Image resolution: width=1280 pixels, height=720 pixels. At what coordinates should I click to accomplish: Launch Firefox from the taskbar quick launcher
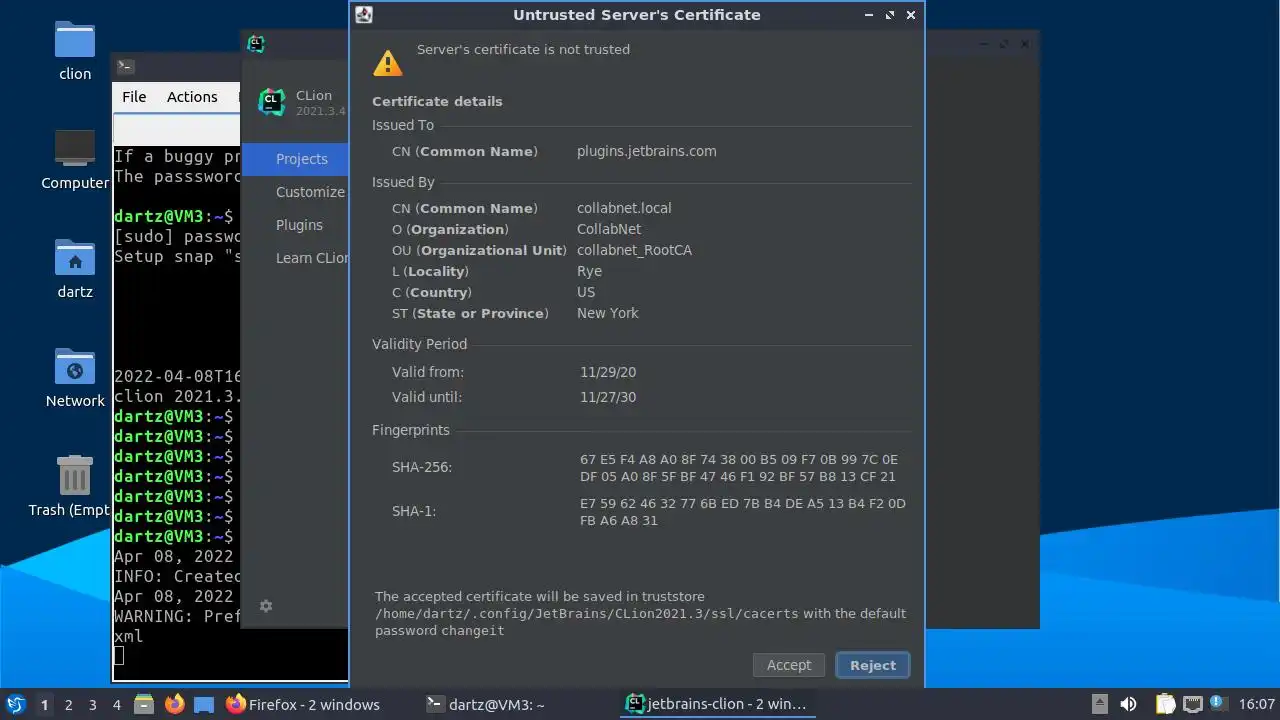point(175,705)
